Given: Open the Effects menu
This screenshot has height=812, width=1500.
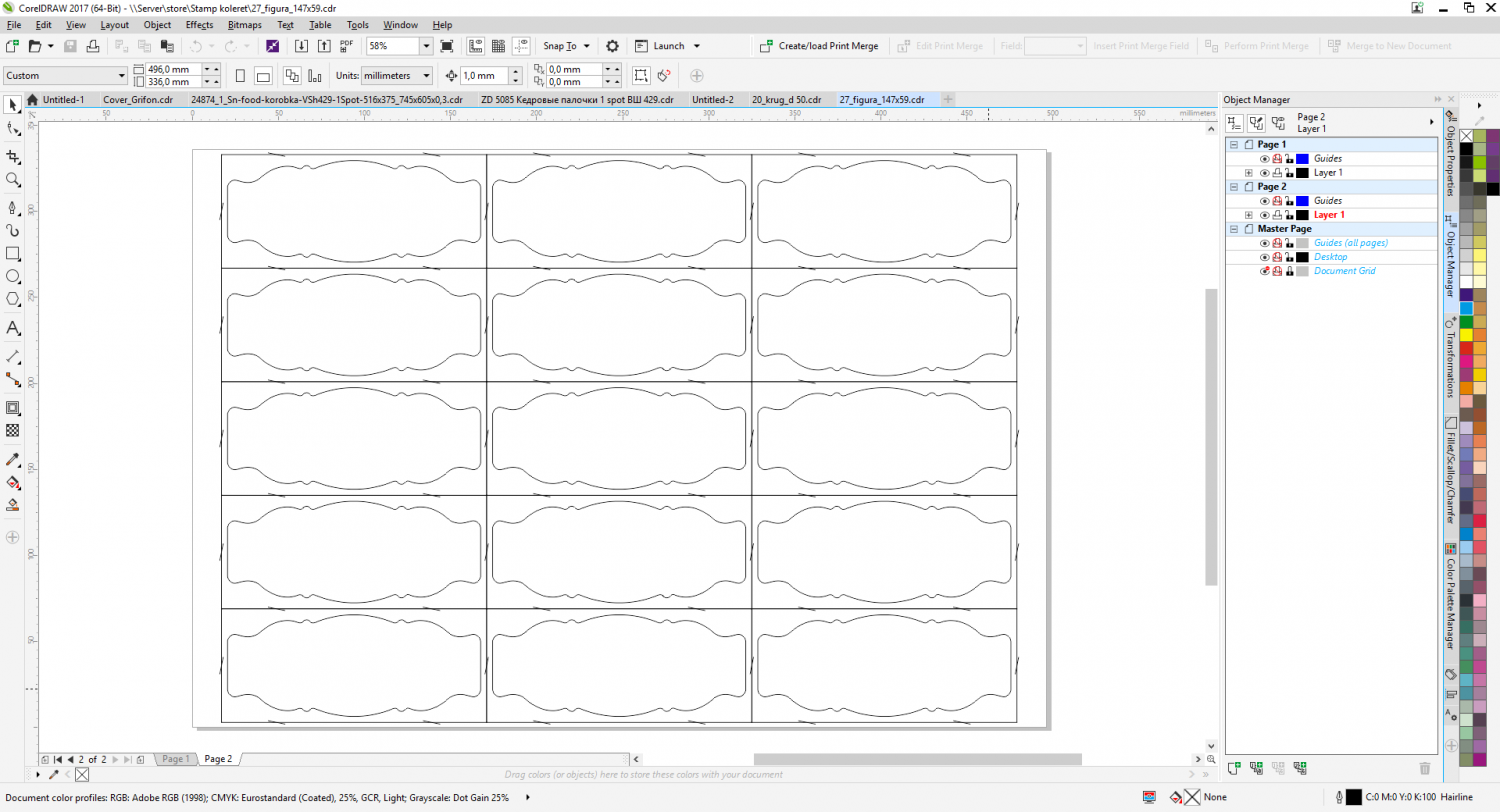Looking at the screenshot, I should 199,24.
